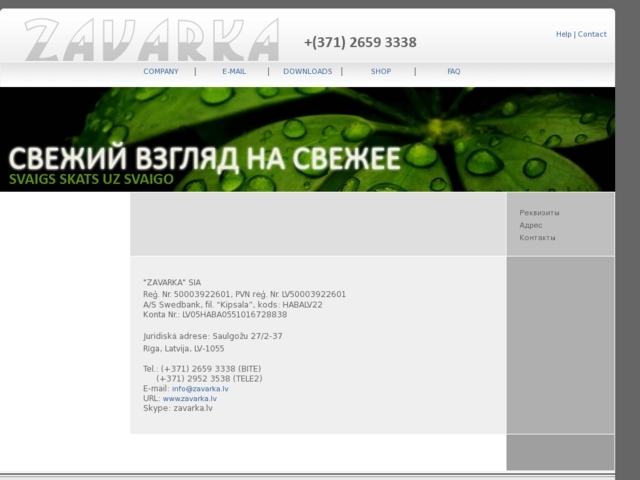The height and width of the screenshot is (480, 640).
Task: Click the "ZAVARKA" SIA company name text
Action: 172,282
